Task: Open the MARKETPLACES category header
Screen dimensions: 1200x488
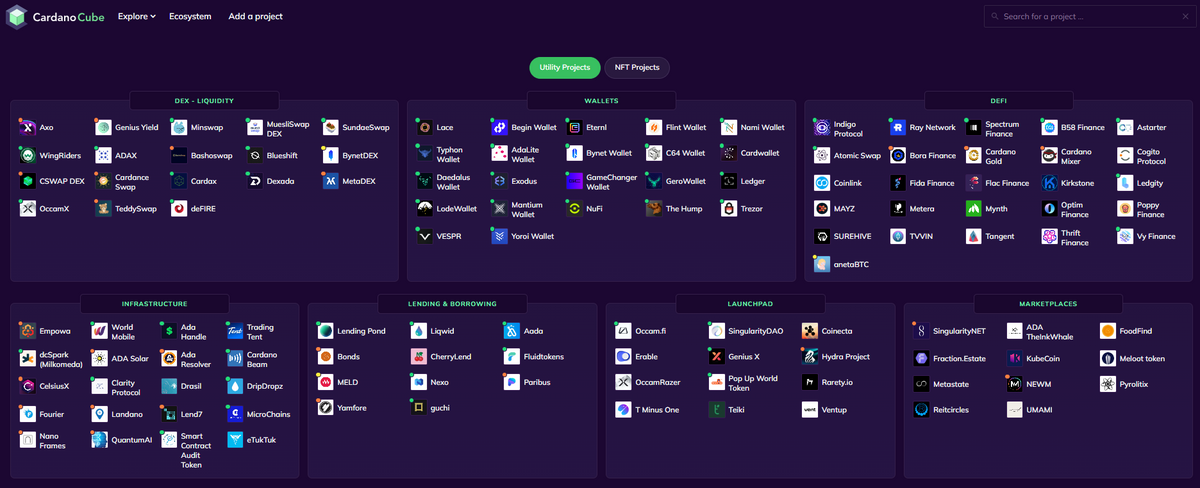Action: coord(1048,303)
